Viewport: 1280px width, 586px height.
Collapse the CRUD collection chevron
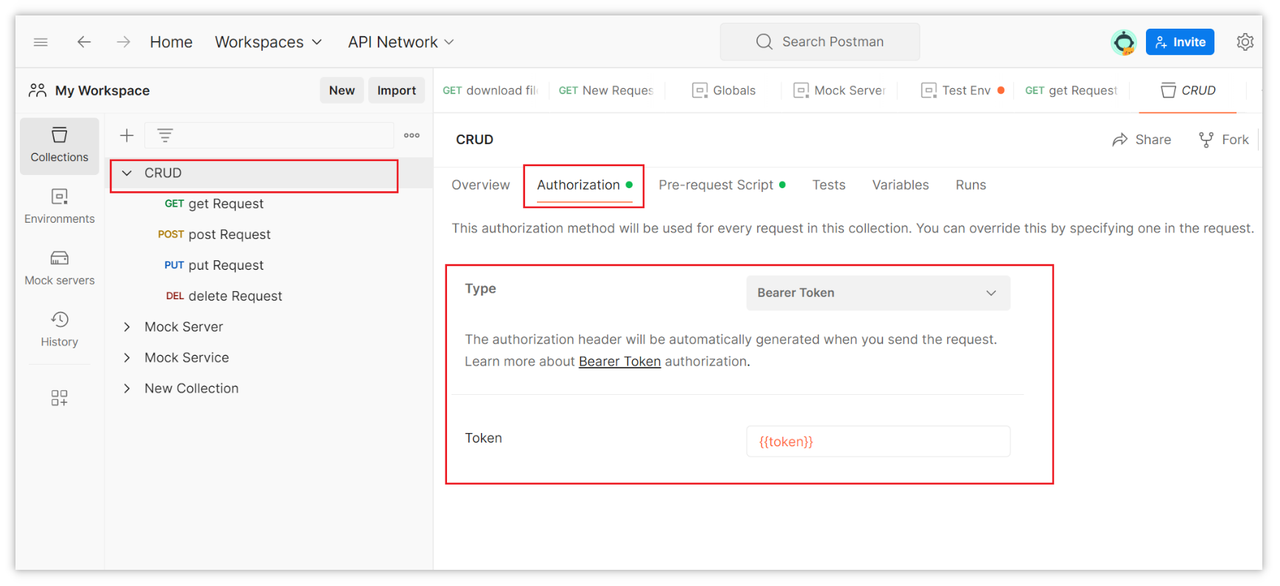[x=127, y=173]
